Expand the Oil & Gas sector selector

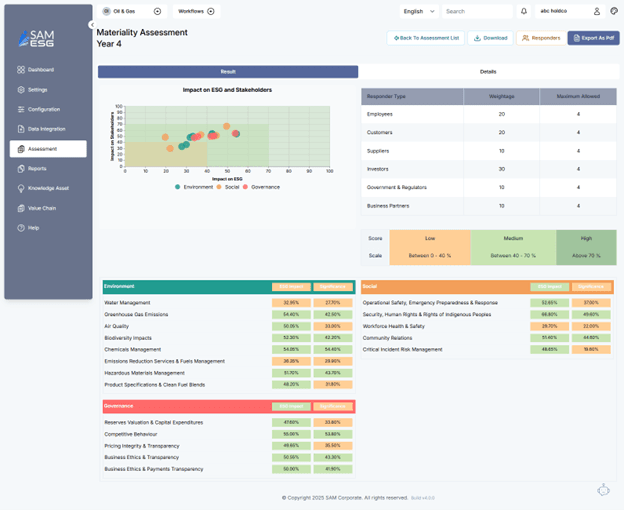pos(157,11)
